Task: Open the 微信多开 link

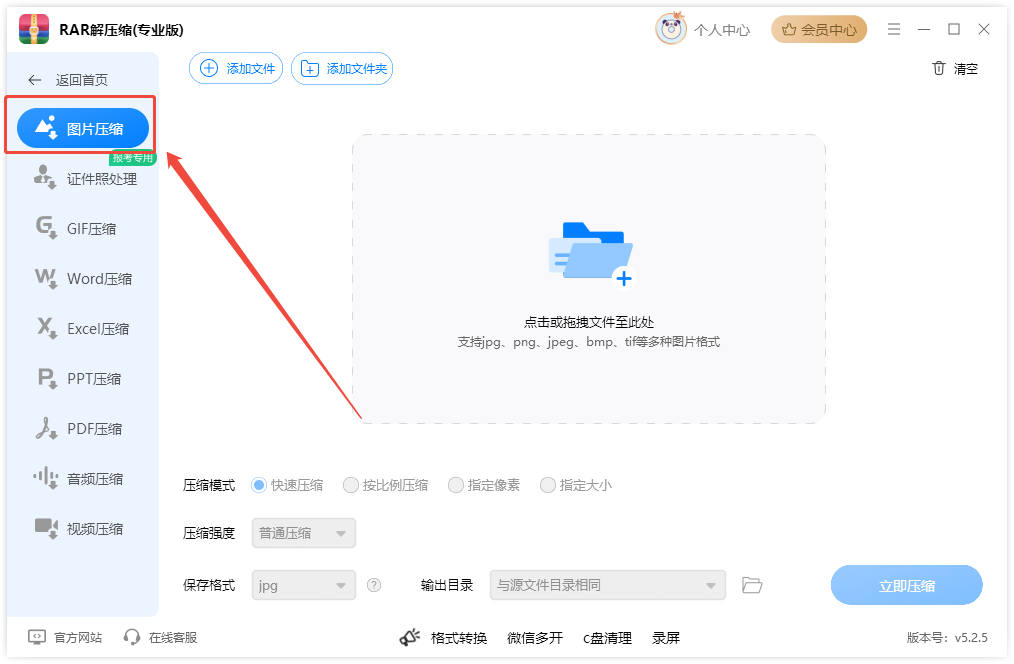Action: click(535, 638)
